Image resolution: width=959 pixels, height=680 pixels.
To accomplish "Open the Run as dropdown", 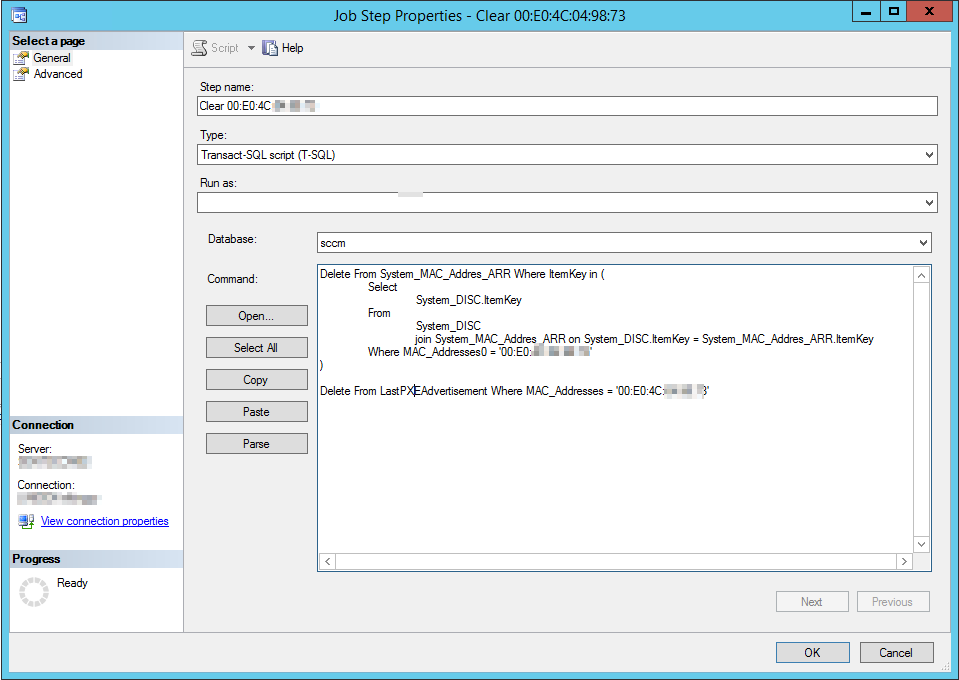I will click(x=928, y=202).
